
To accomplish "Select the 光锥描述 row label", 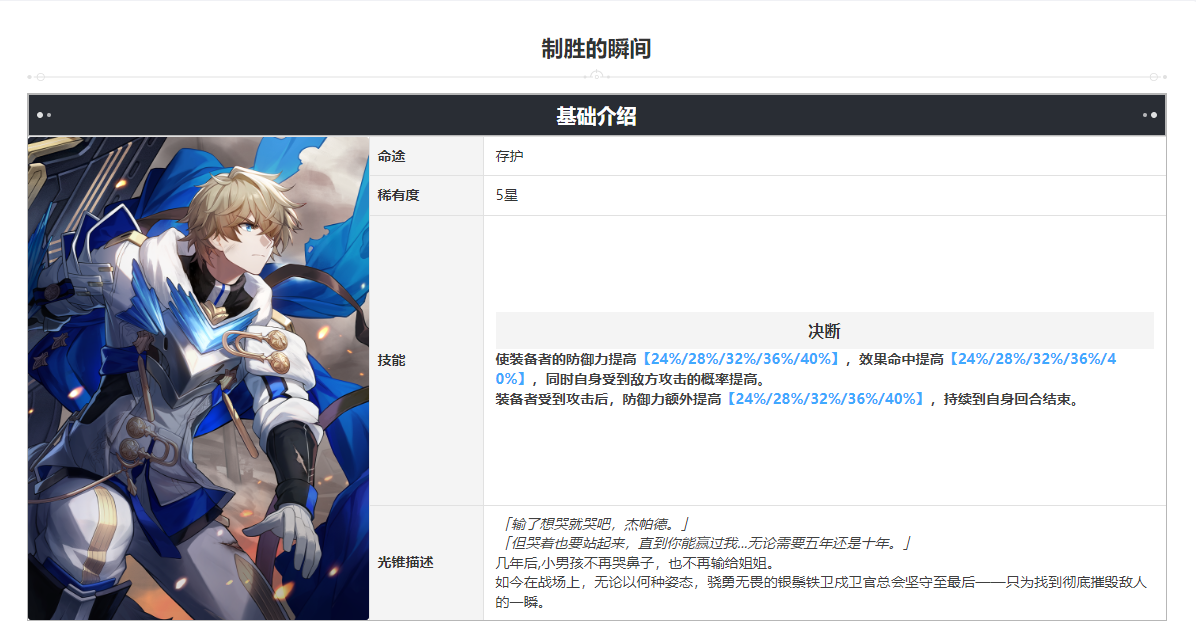I will click(405, 562).
